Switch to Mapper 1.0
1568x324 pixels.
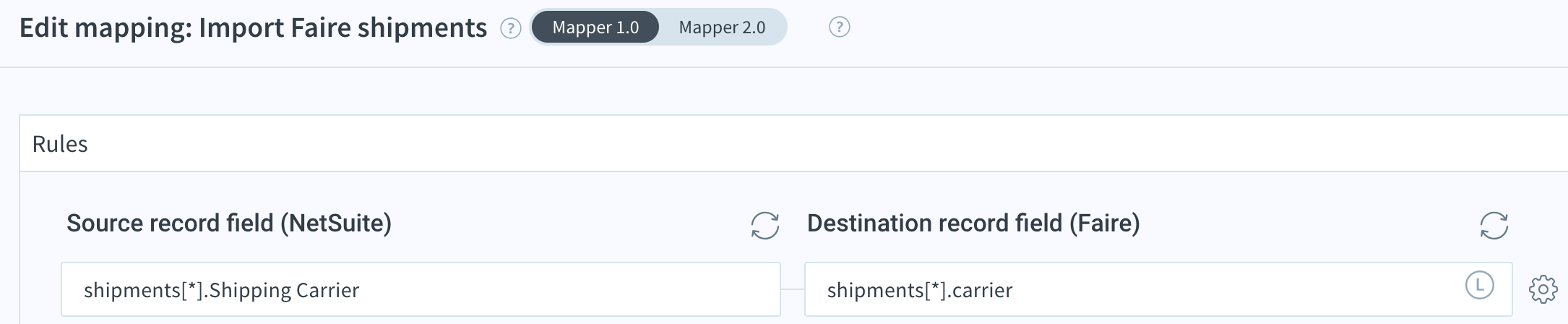[x=595, y=27]
